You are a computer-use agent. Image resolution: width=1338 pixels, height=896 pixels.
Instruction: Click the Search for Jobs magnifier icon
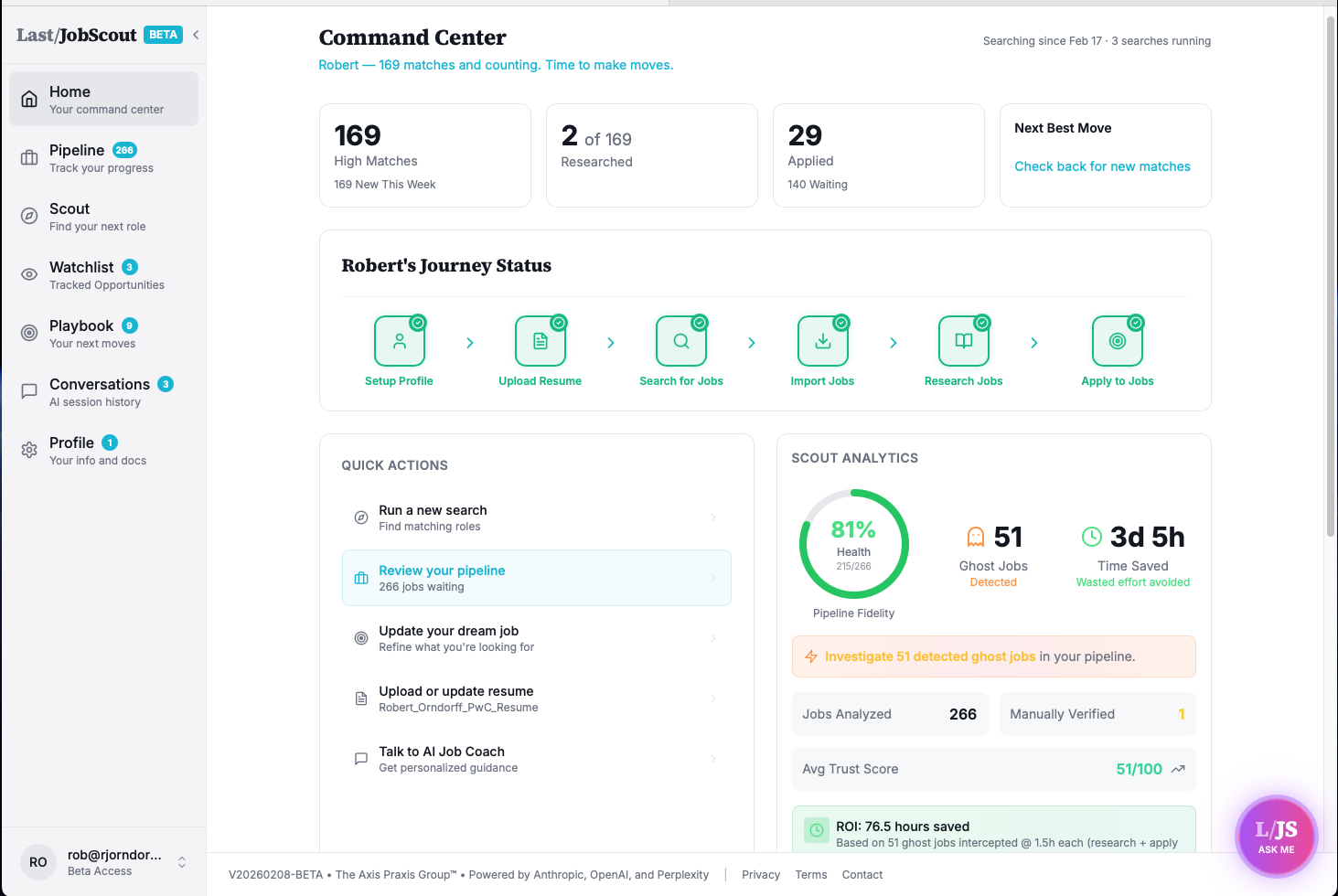(x=681, y=340)
